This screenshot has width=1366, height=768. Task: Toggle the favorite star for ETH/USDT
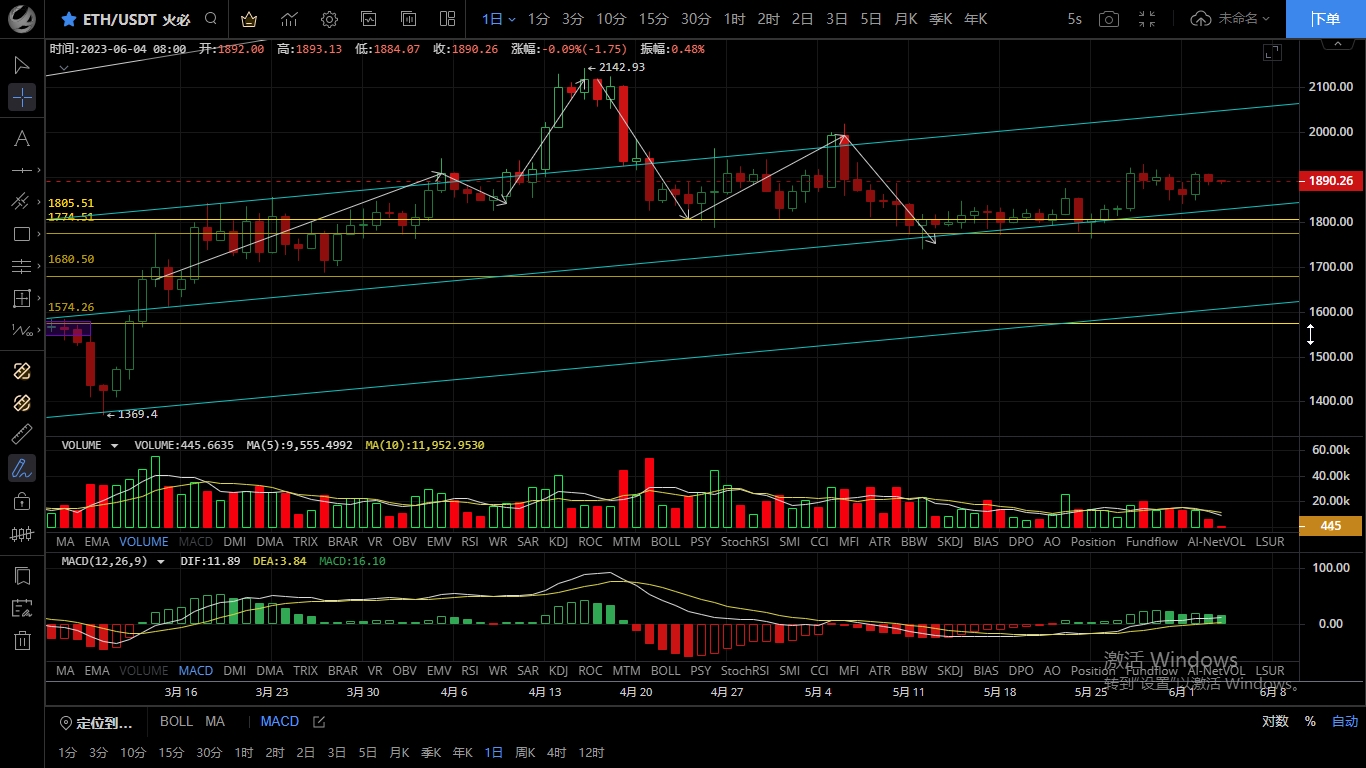pyautogui.click(x=68, y=19)
